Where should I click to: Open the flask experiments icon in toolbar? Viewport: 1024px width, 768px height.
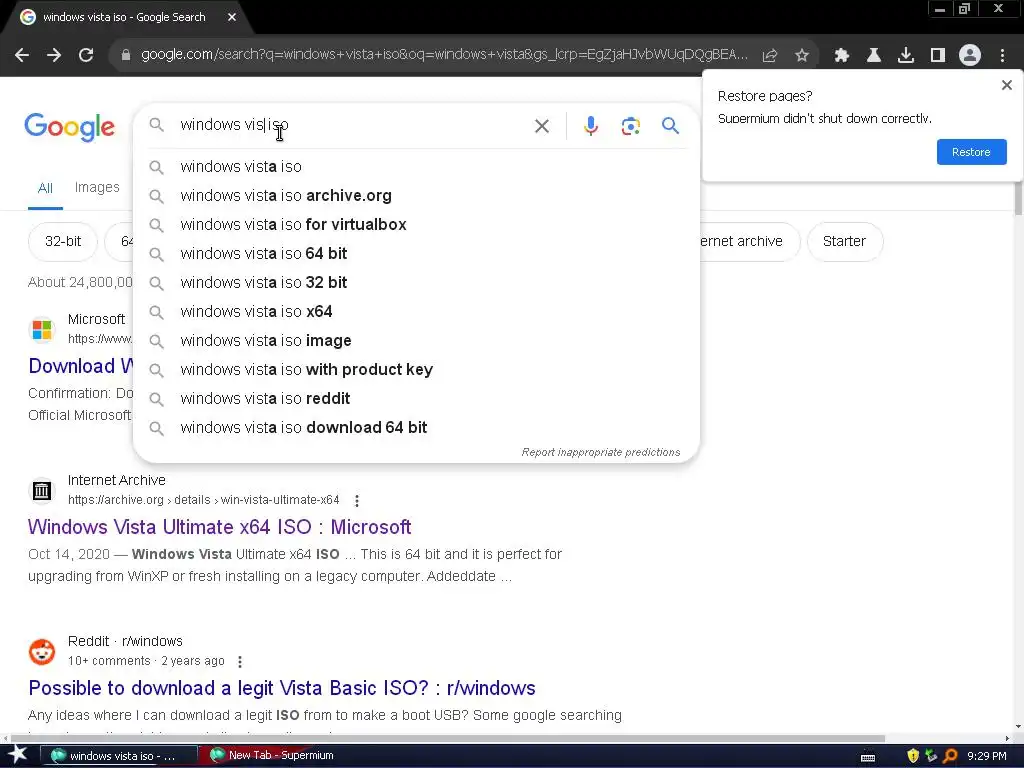pyautogui.click(x=874, y=56)
